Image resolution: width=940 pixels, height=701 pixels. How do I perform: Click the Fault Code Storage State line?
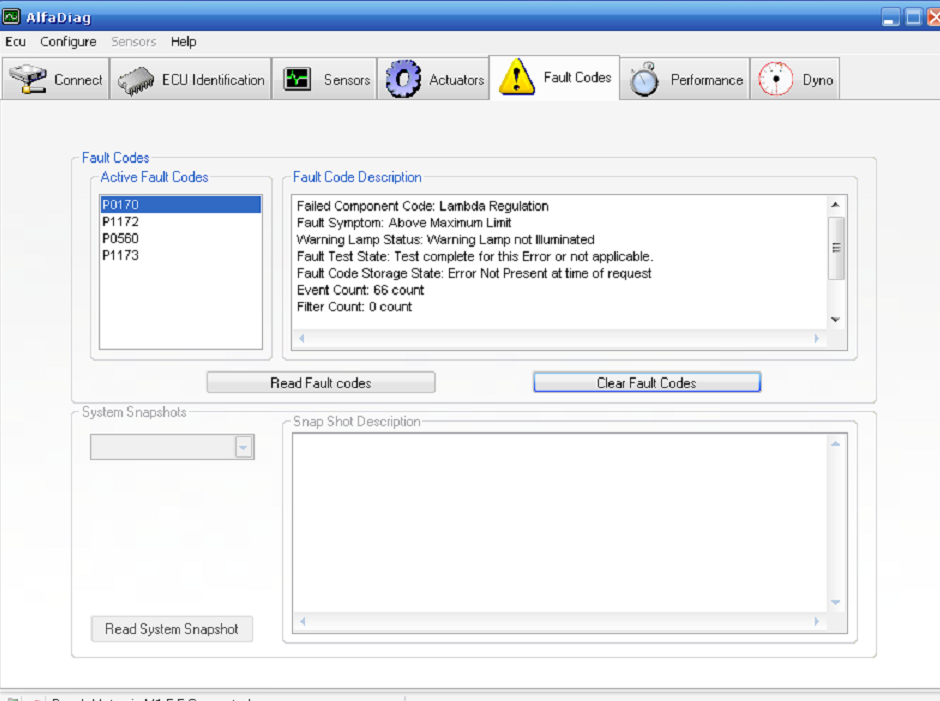click(474, 273)
